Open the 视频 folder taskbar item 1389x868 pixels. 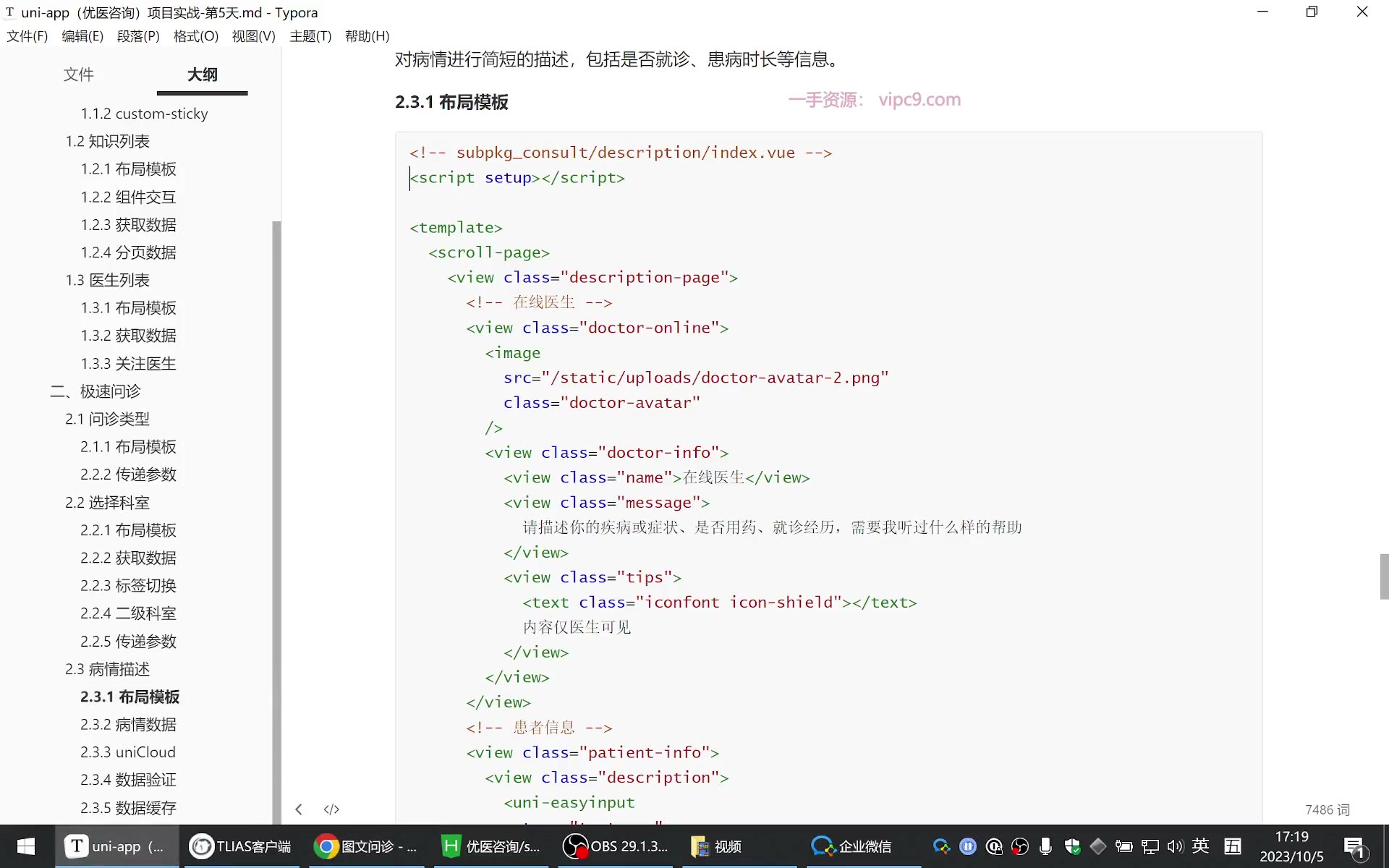tap(740, 846)
